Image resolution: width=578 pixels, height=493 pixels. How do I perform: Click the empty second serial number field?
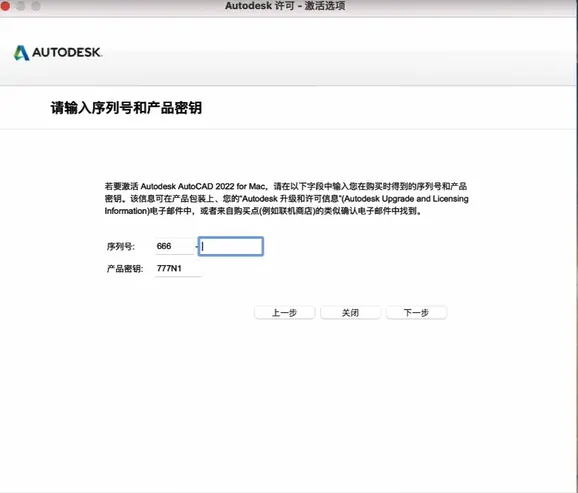(231, 246)
